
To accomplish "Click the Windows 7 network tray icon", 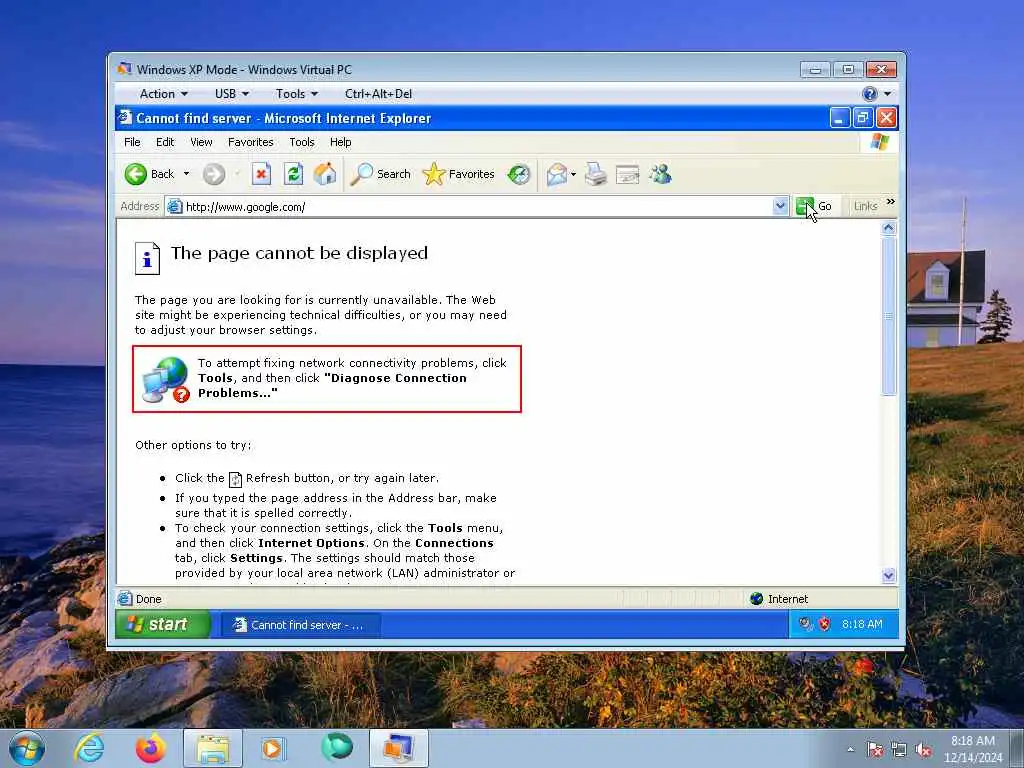I will click(x=899, y=750).
